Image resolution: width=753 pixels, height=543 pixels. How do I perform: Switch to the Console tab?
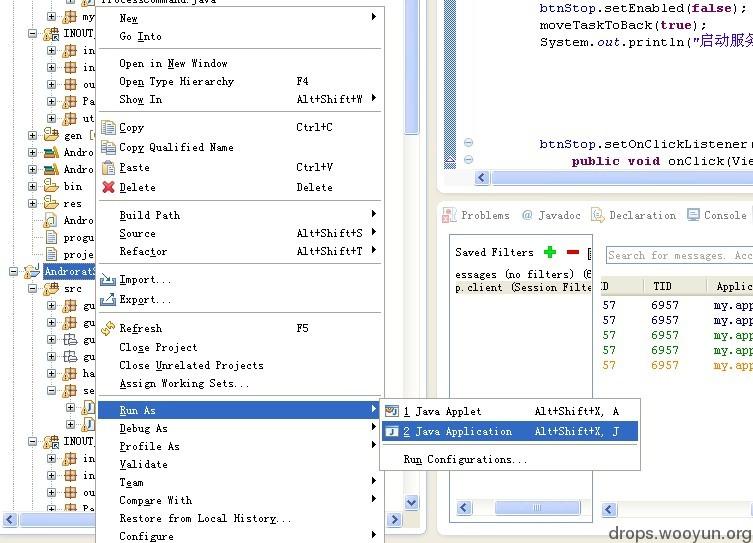pyautogui.click(x=717, y=215)
